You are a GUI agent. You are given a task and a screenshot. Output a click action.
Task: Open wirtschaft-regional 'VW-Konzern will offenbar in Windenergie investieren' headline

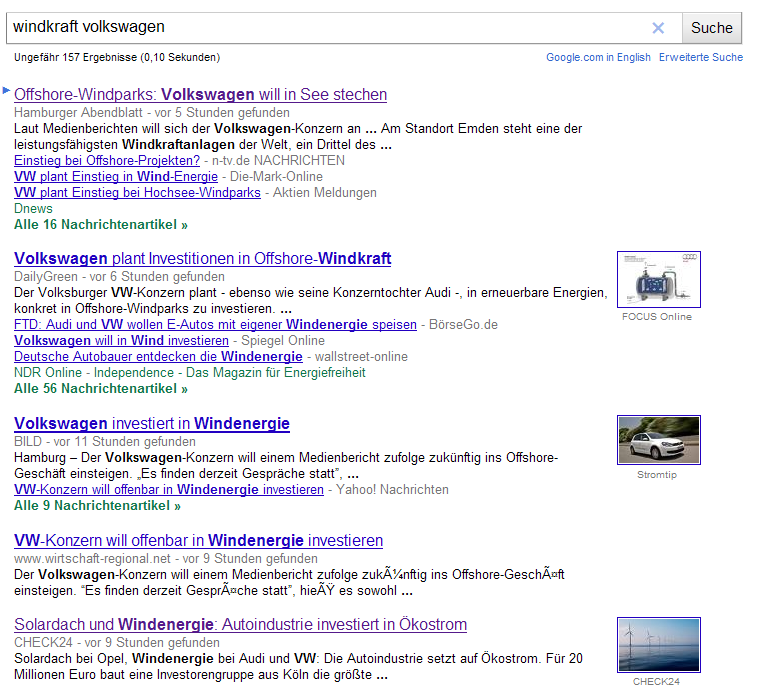198,541
